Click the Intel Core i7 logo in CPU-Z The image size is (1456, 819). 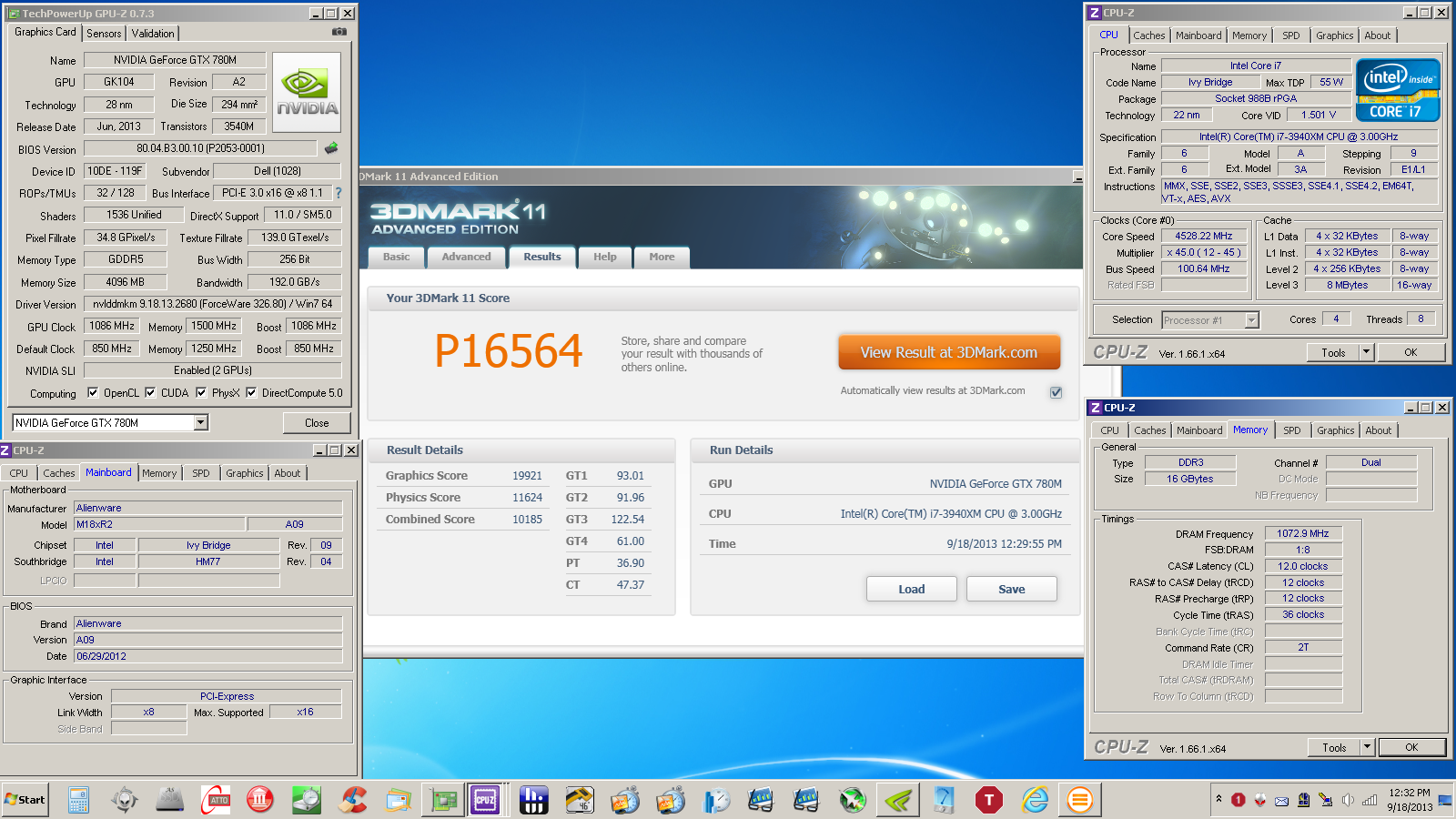click(1398, 90)
